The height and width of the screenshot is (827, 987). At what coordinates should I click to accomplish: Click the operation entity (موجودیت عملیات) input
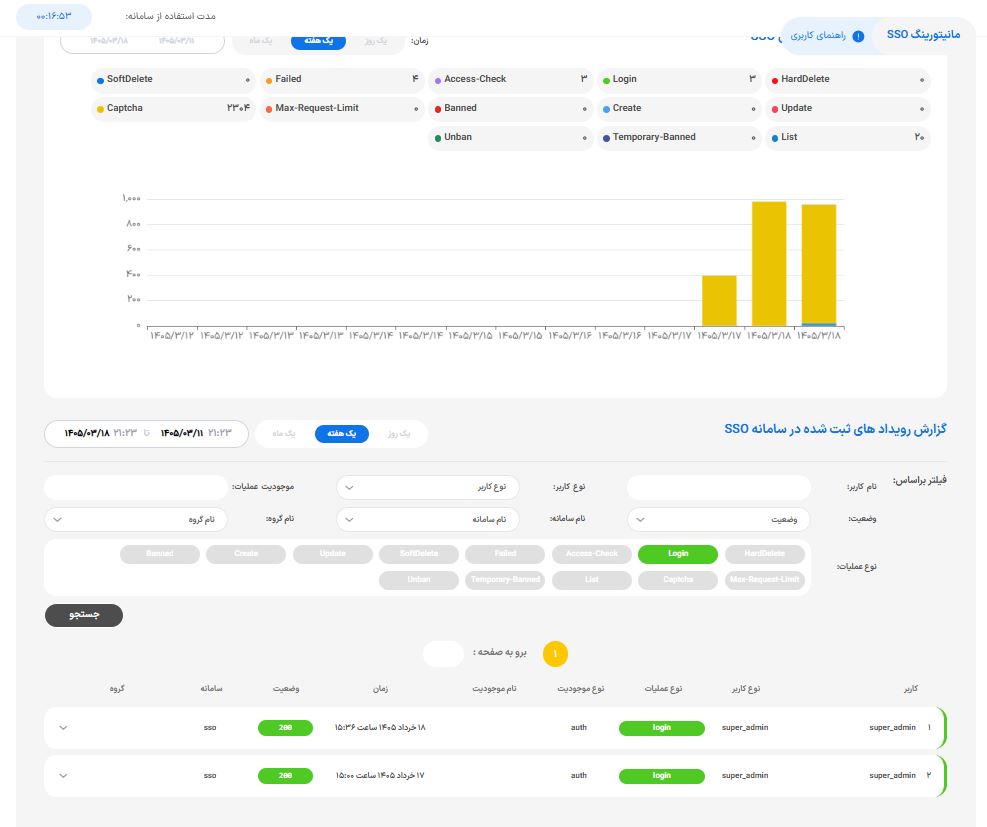136,487
